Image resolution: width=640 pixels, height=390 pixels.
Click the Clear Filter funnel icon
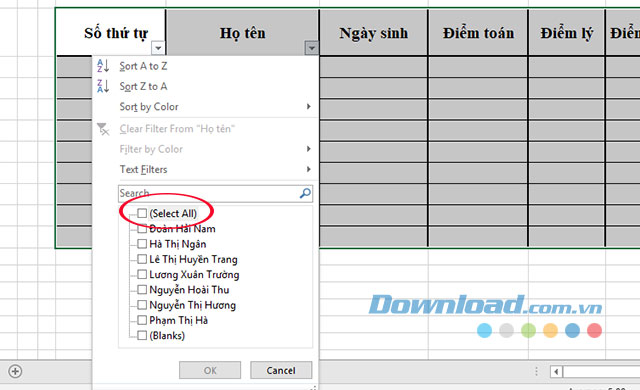(103, 129)
